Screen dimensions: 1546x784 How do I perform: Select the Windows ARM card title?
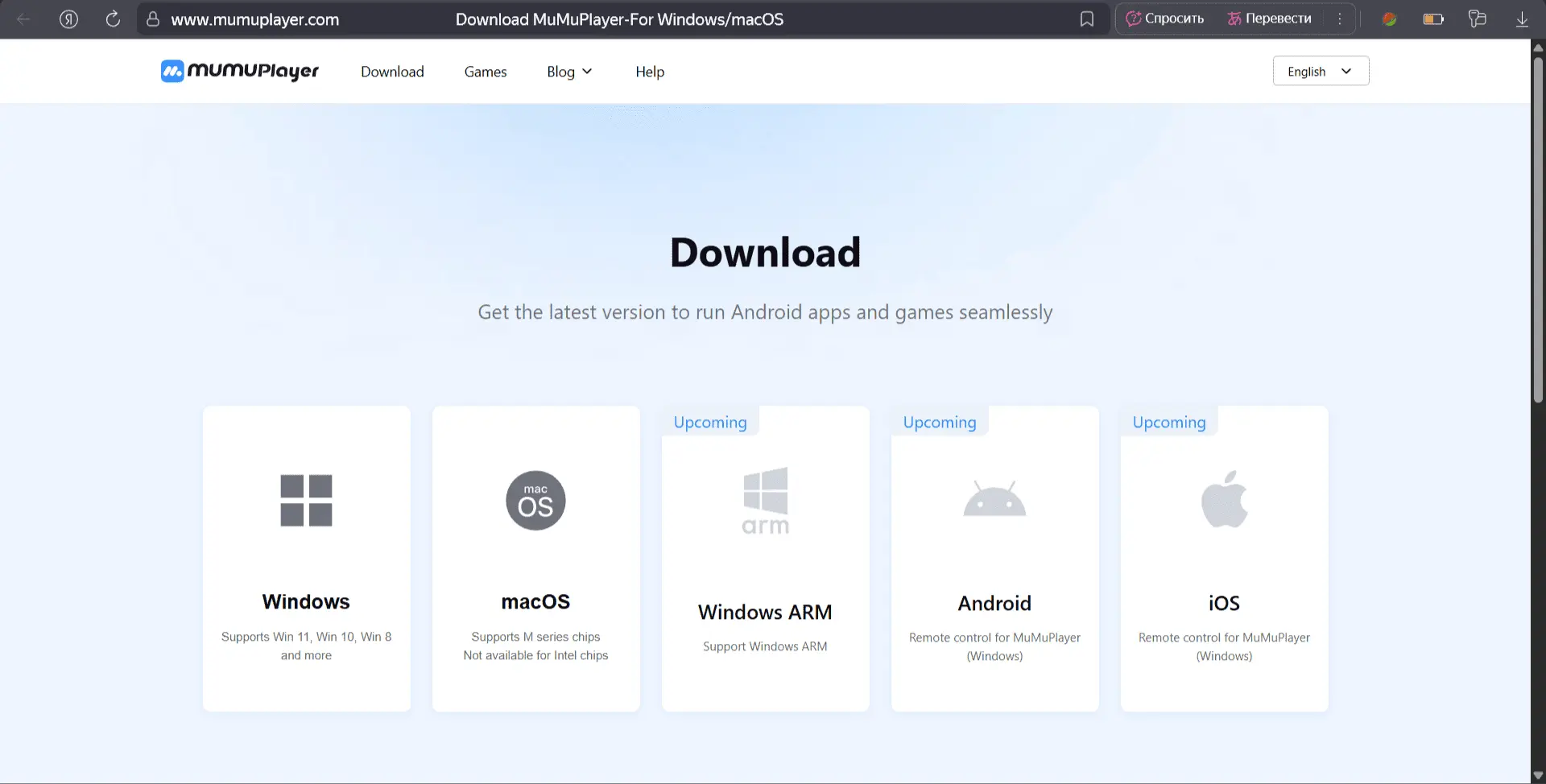coord(765,613)
